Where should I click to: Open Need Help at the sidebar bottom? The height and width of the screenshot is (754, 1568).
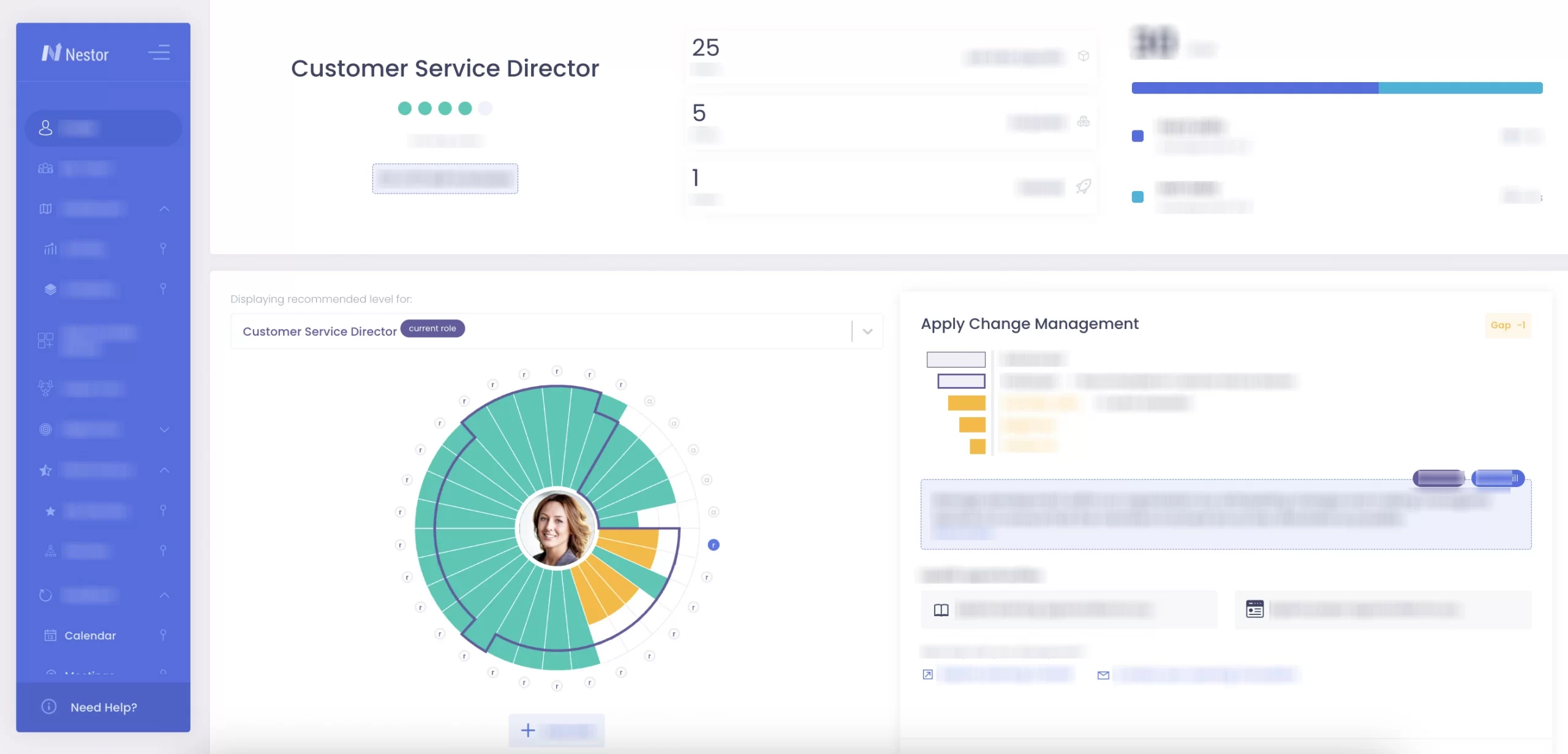pos(104,707)
